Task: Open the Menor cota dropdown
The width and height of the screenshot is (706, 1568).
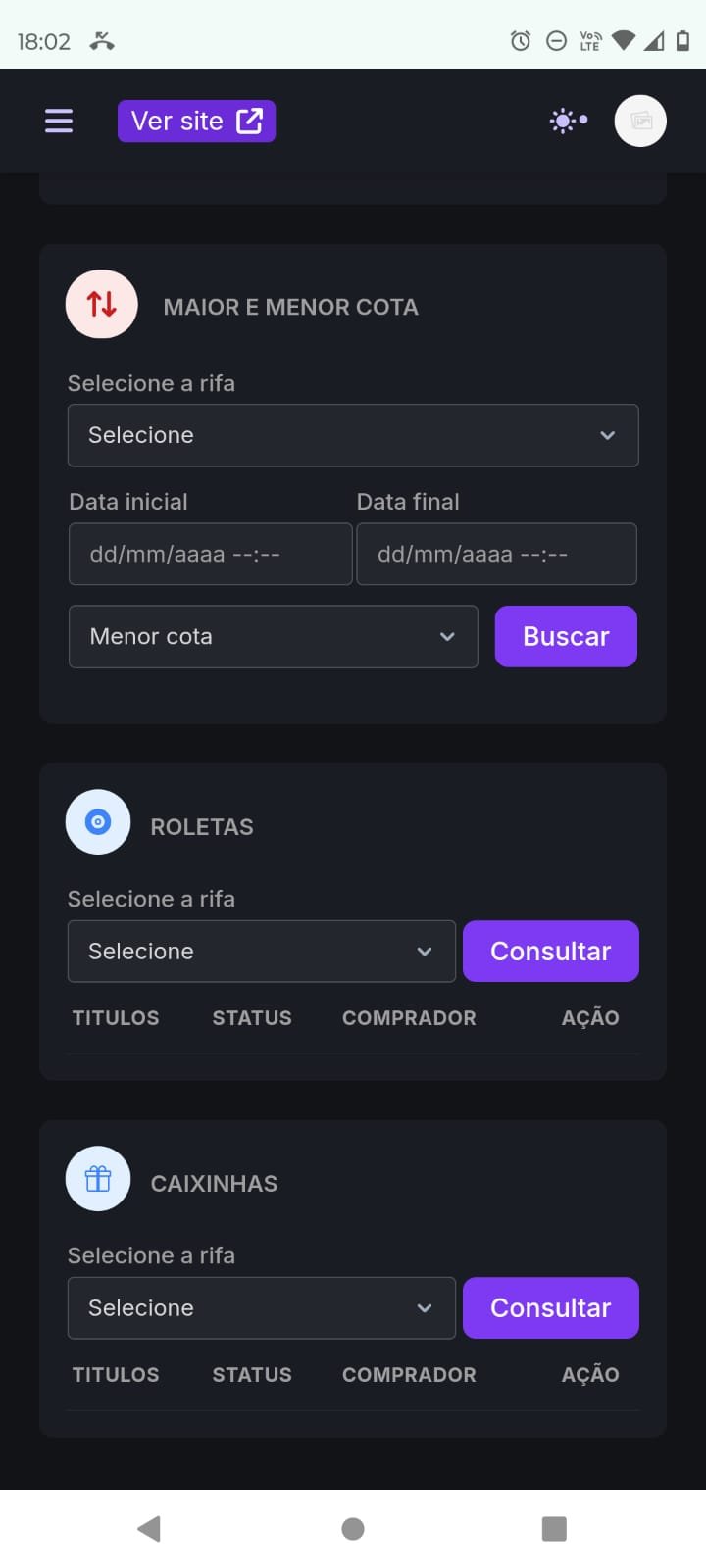Action: point(273,637)
